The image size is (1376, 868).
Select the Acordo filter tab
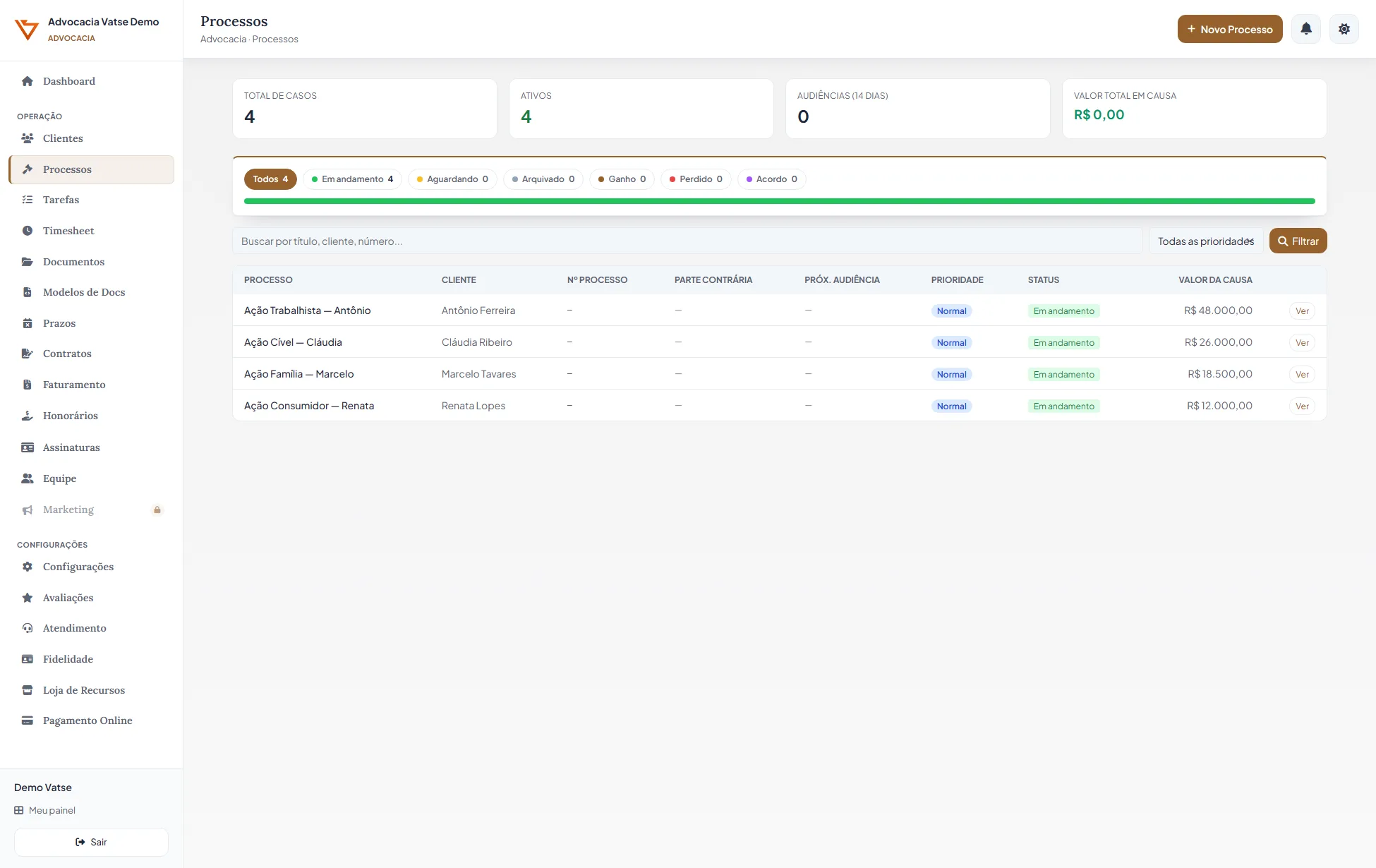pos(771,179)
